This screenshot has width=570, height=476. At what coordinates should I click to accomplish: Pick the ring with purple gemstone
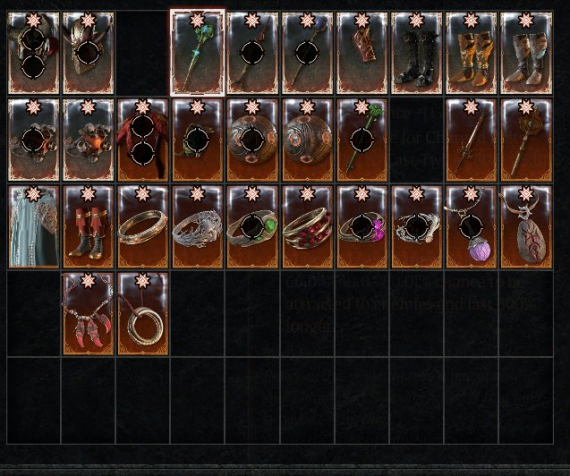click(362, 227)
